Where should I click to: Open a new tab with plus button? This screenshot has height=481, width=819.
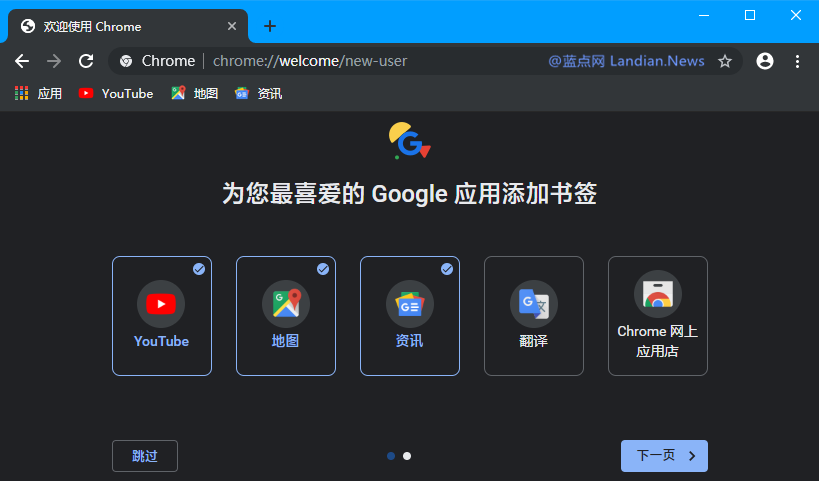(x=269, y=26)
